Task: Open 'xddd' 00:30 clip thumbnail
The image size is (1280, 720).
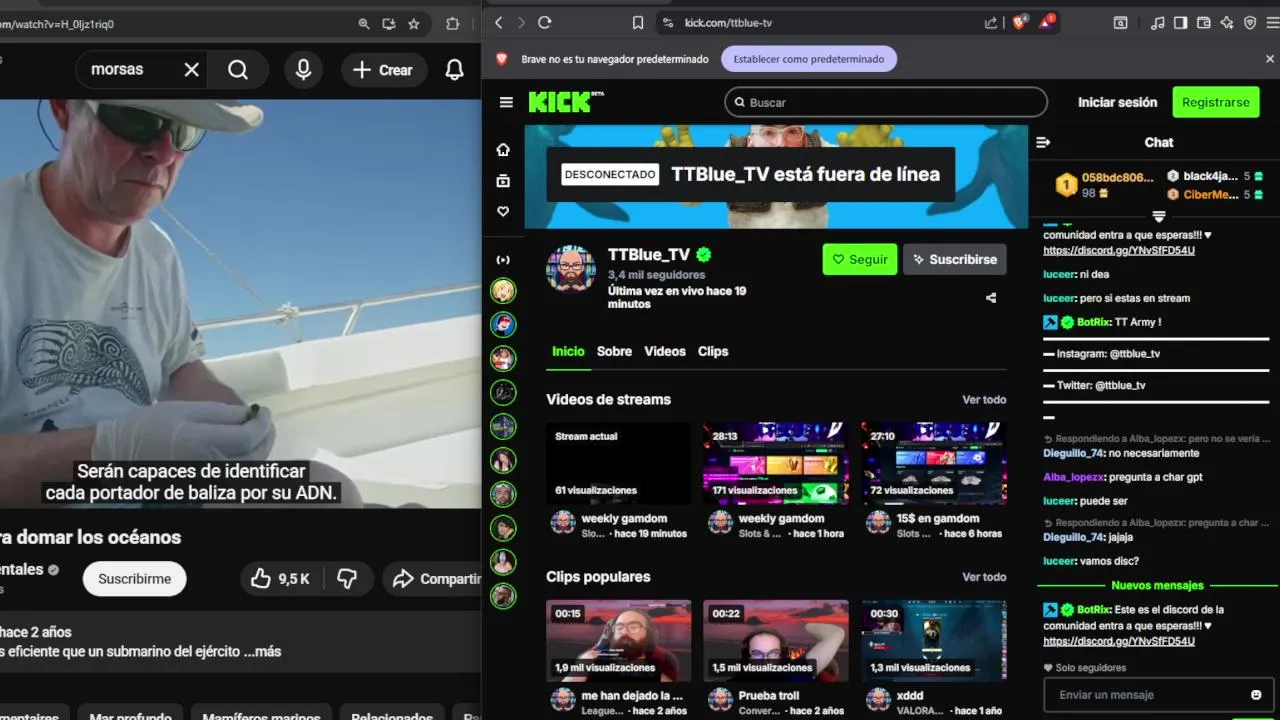Action: [x=934, y=640]
